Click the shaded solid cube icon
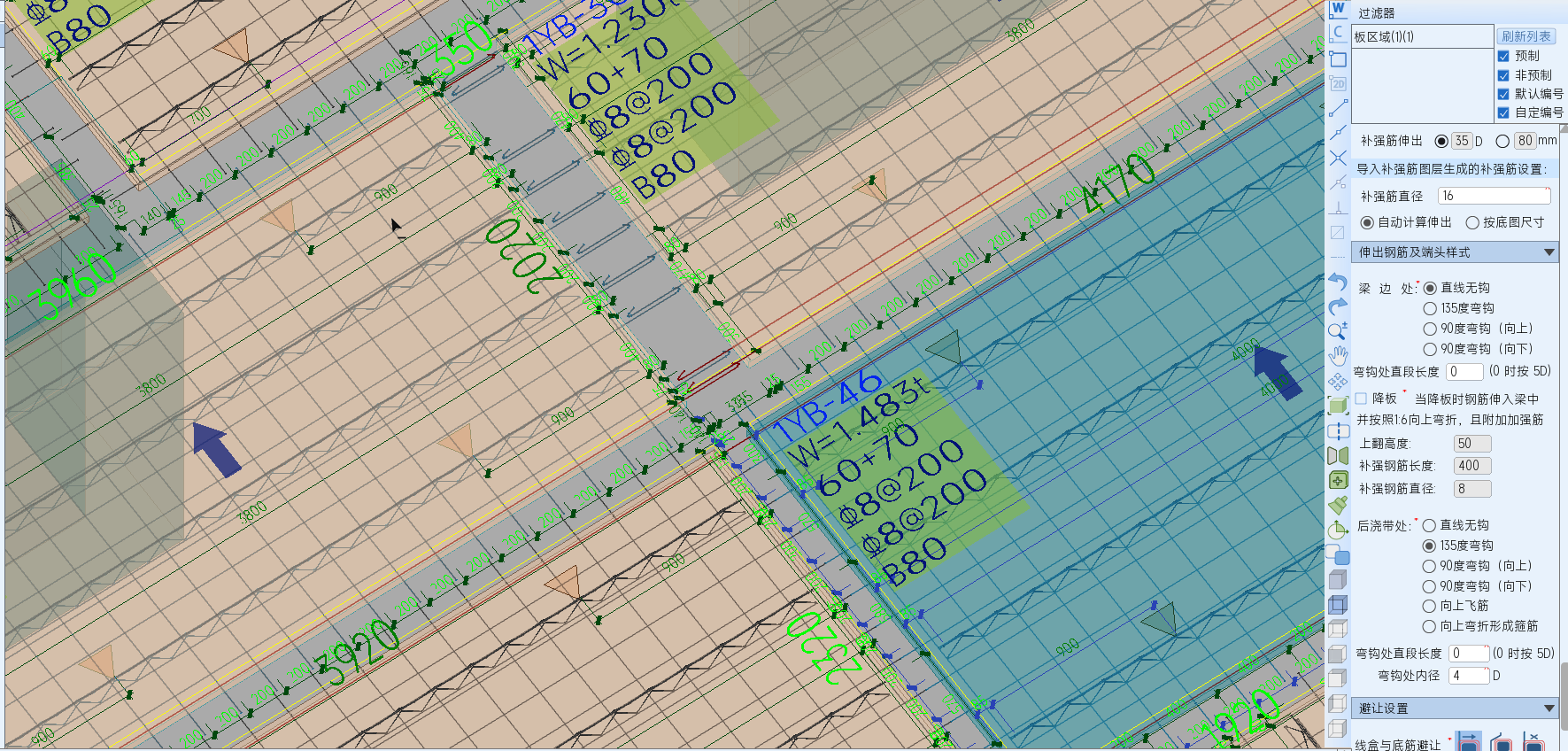This screenshot has width=1568, height=751. [x=1337, y=579]
